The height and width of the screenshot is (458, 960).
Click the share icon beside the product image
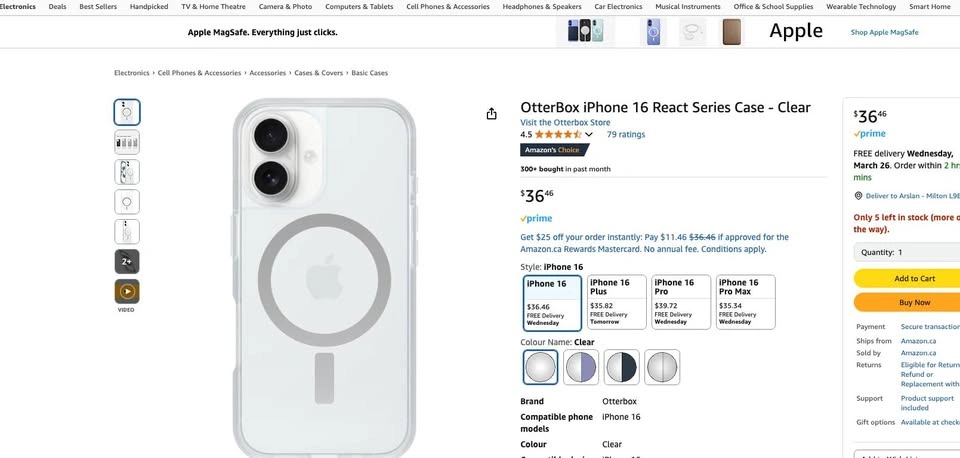point(491,114)
